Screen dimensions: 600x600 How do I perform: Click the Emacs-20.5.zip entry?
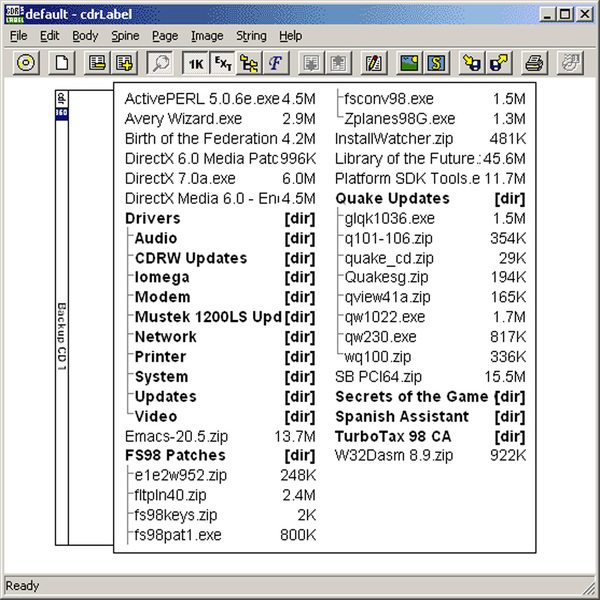point(220,437)
